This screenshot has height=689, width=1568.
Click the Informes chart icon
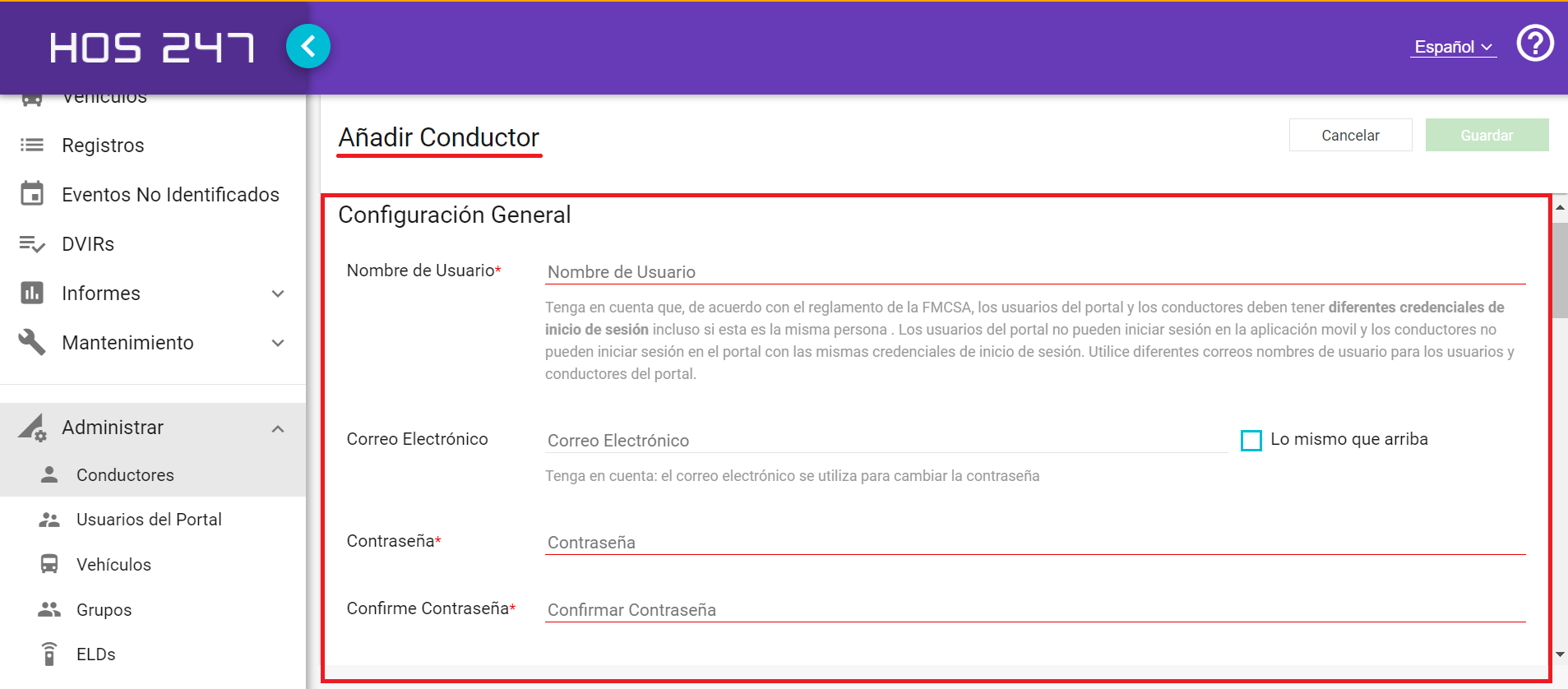click(x=32, y=293)
